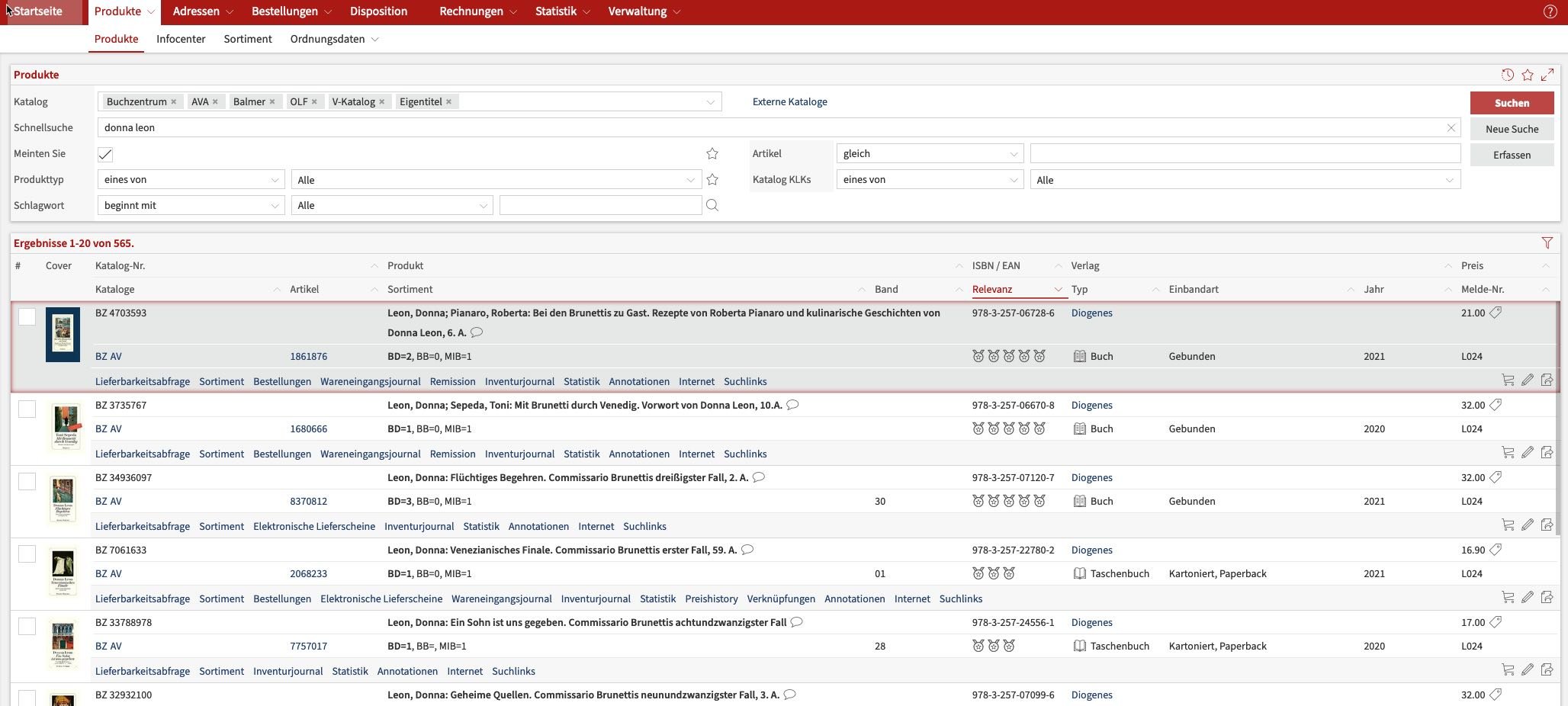This screenshot has width=1568, height=706.
Task: Add BZ 4703593 row to shopping cart
Action: pyautogui.click(x=1508, y=380)
